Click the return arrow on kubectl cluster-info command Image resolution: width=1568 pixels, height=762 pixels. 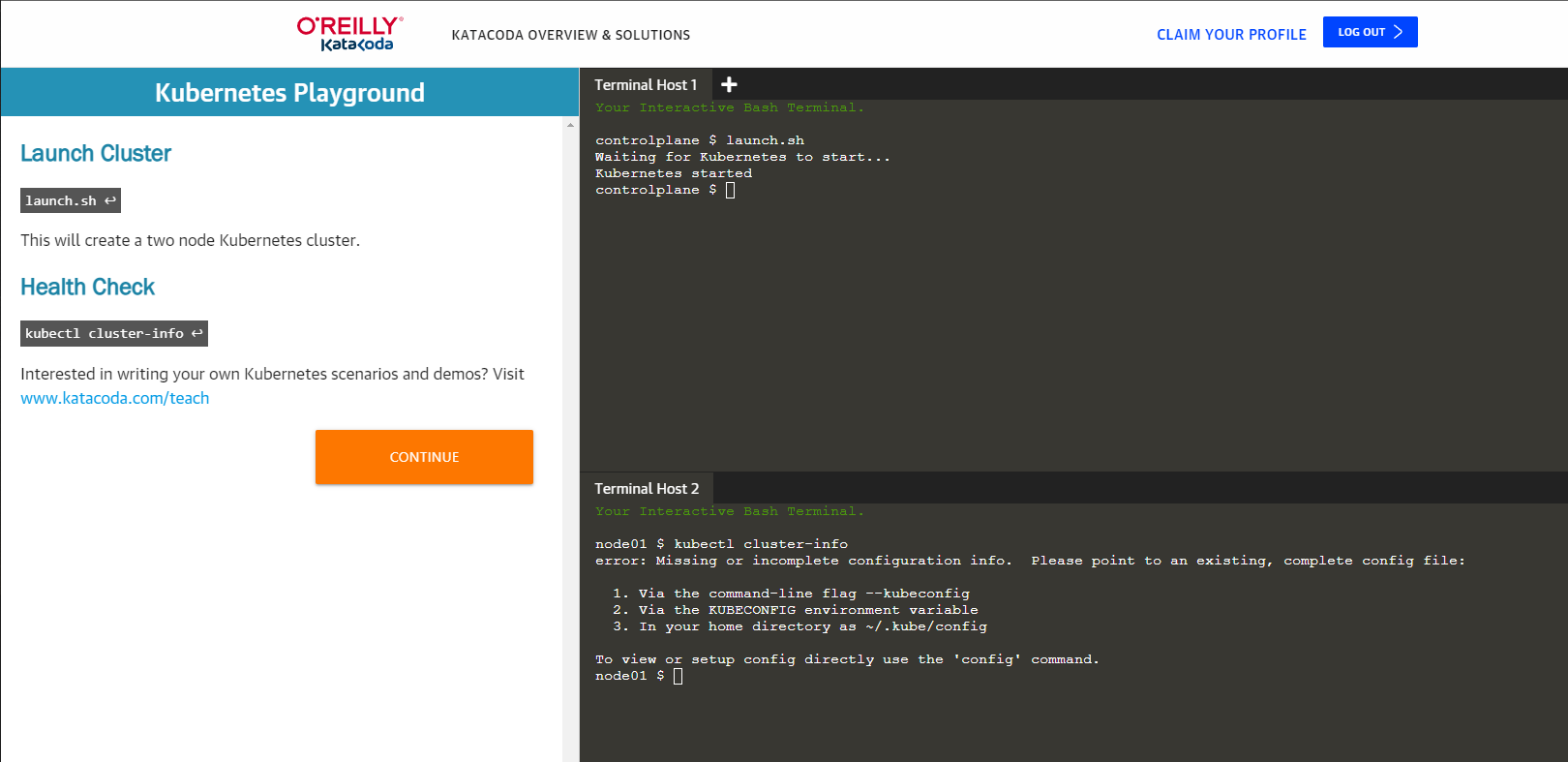click(197, 333)
